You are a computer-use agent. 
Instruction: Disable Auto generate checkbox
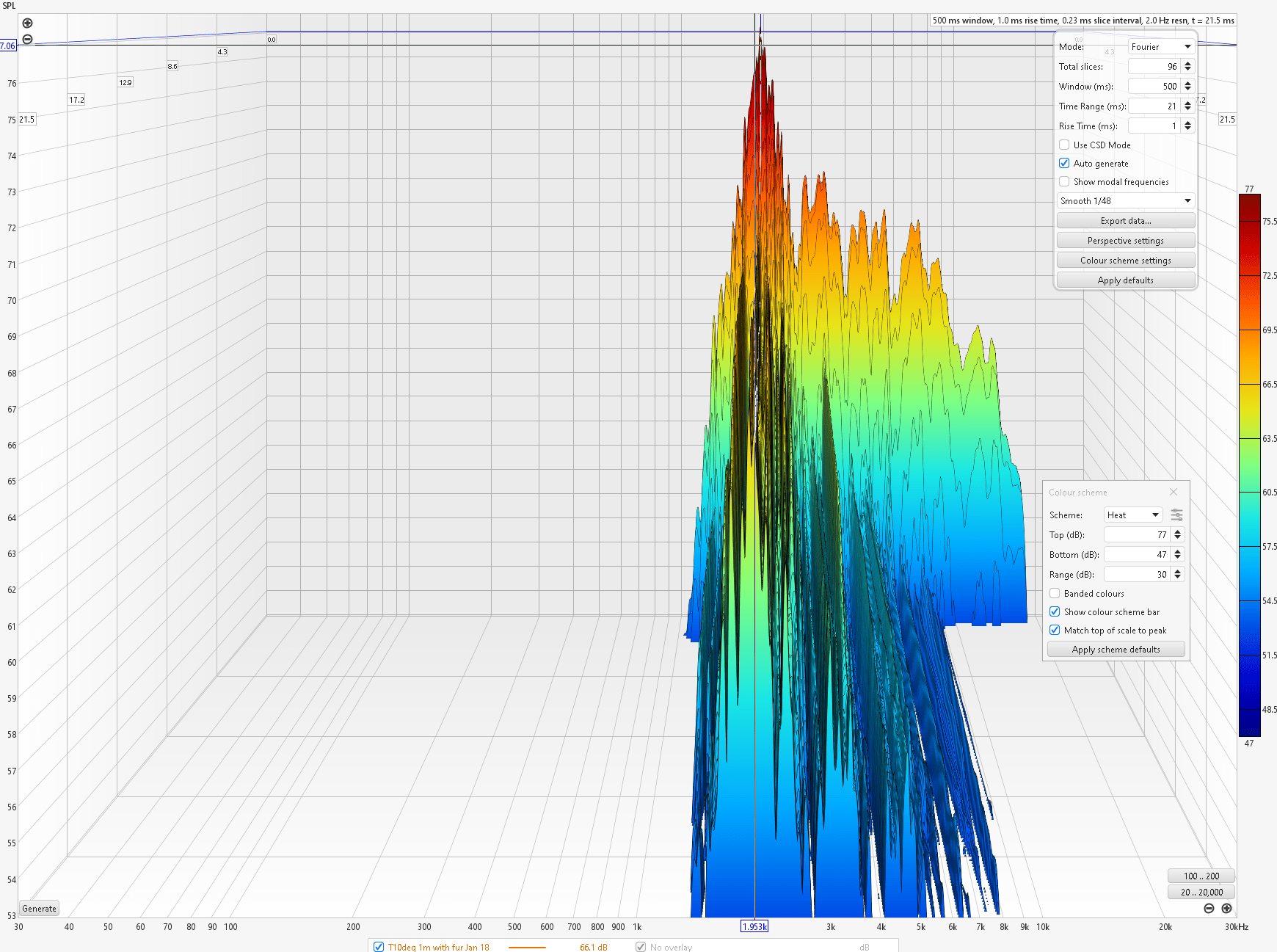1064,163
